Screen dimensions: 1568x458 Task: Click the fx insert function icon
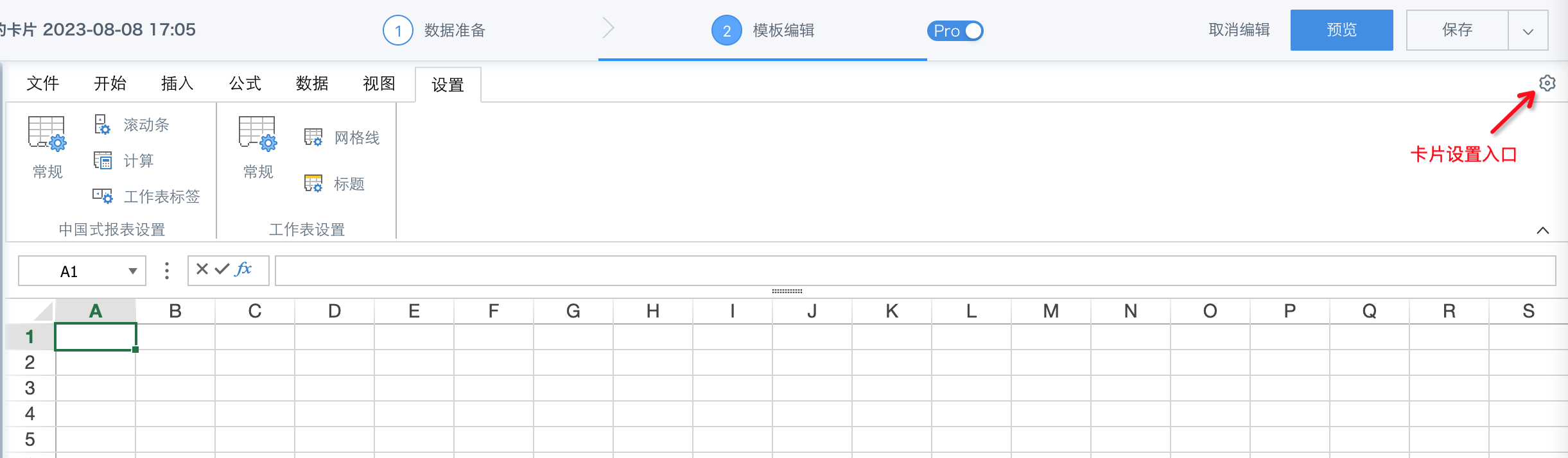pos(243,269)
